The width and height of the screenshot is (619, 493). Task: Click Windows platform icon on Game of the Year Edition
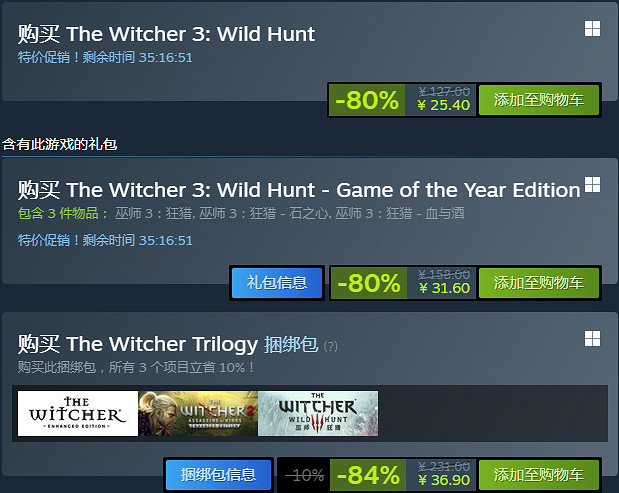pyautogui.click(x=593, y=185)
